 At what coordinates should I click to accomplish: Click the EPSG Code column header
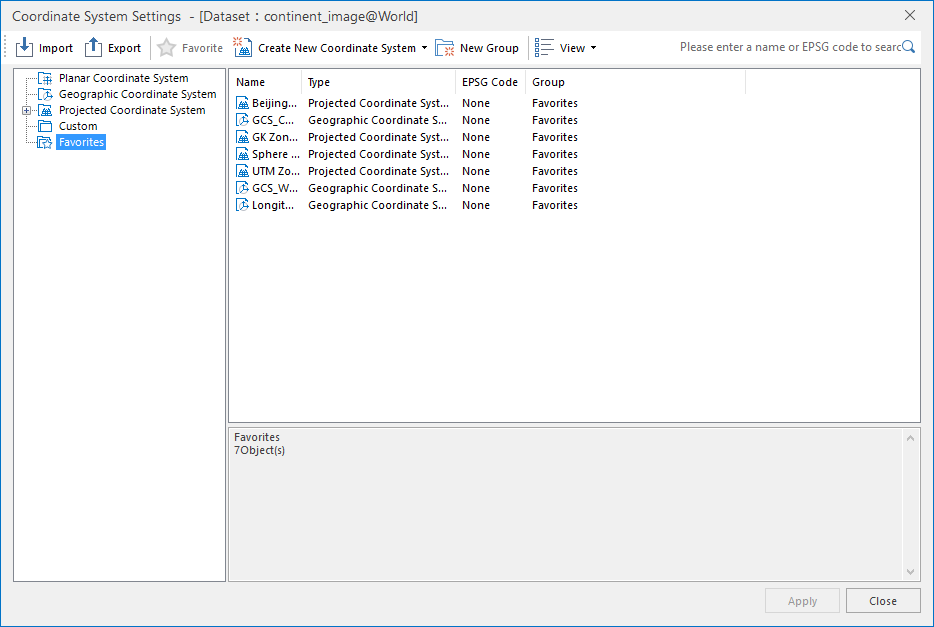(489, 82)
